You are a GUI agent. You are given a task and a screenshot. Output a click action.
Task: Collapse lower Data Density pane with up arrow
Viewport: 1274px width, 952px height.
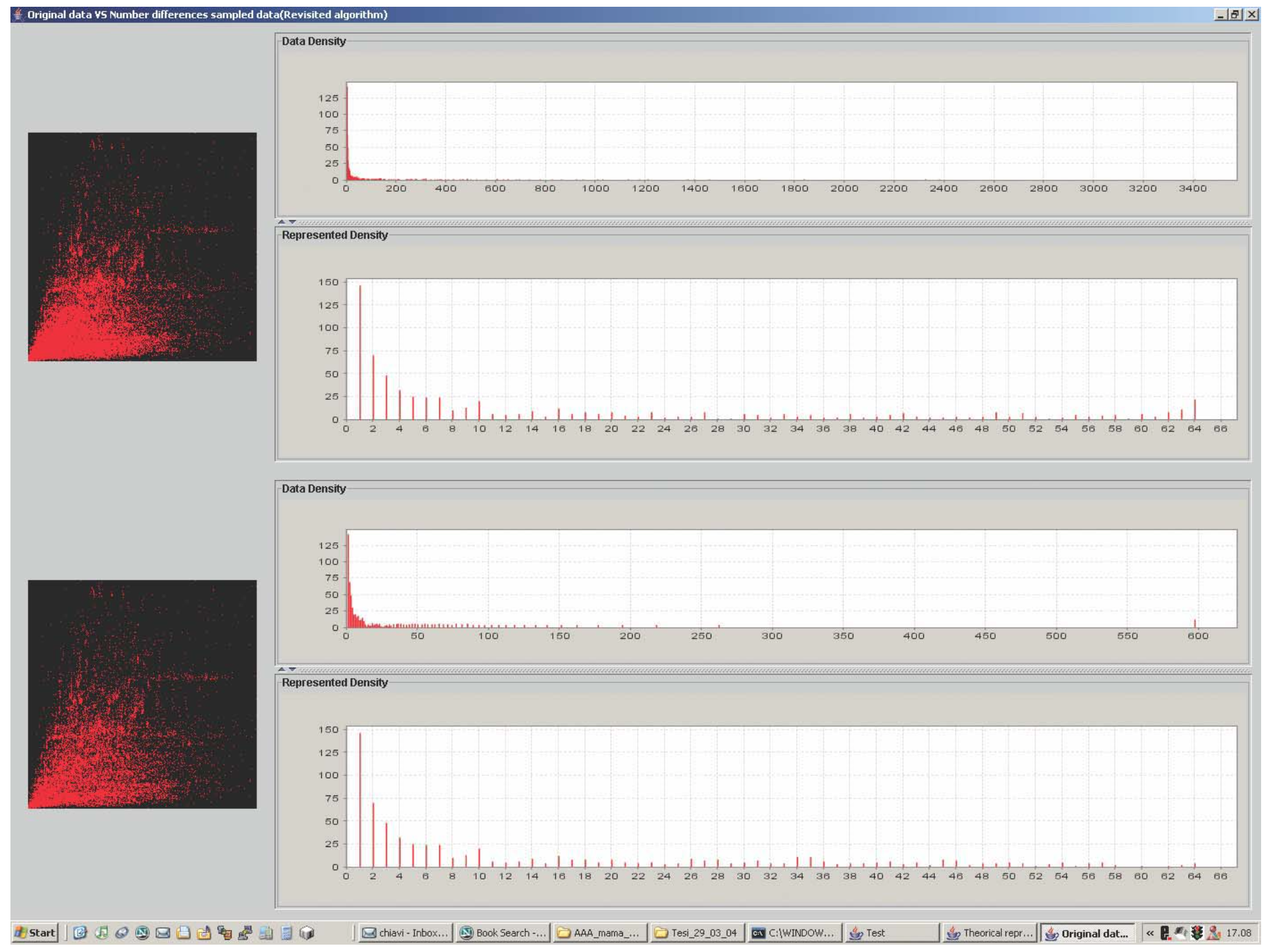click(281, 669)
